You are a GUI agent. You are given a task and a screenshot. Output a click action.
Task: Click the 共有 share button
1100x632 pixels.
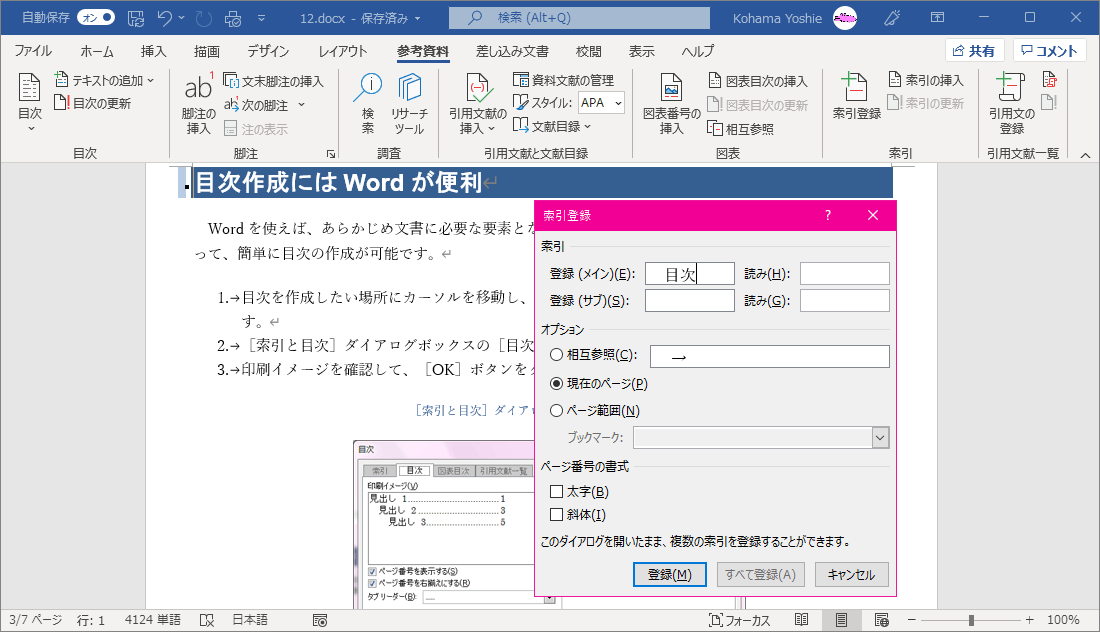(x=974, y=51)
